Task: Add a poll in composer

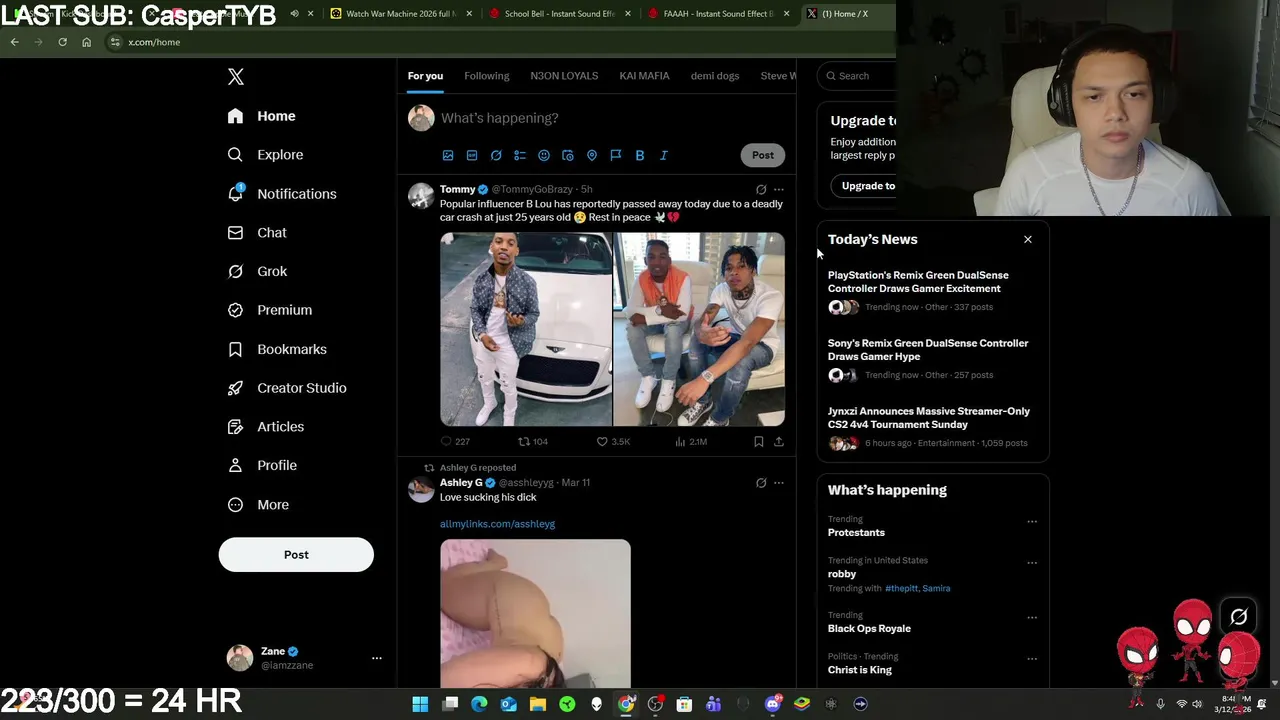Action: pyautogui.click(x=520, y=156)
